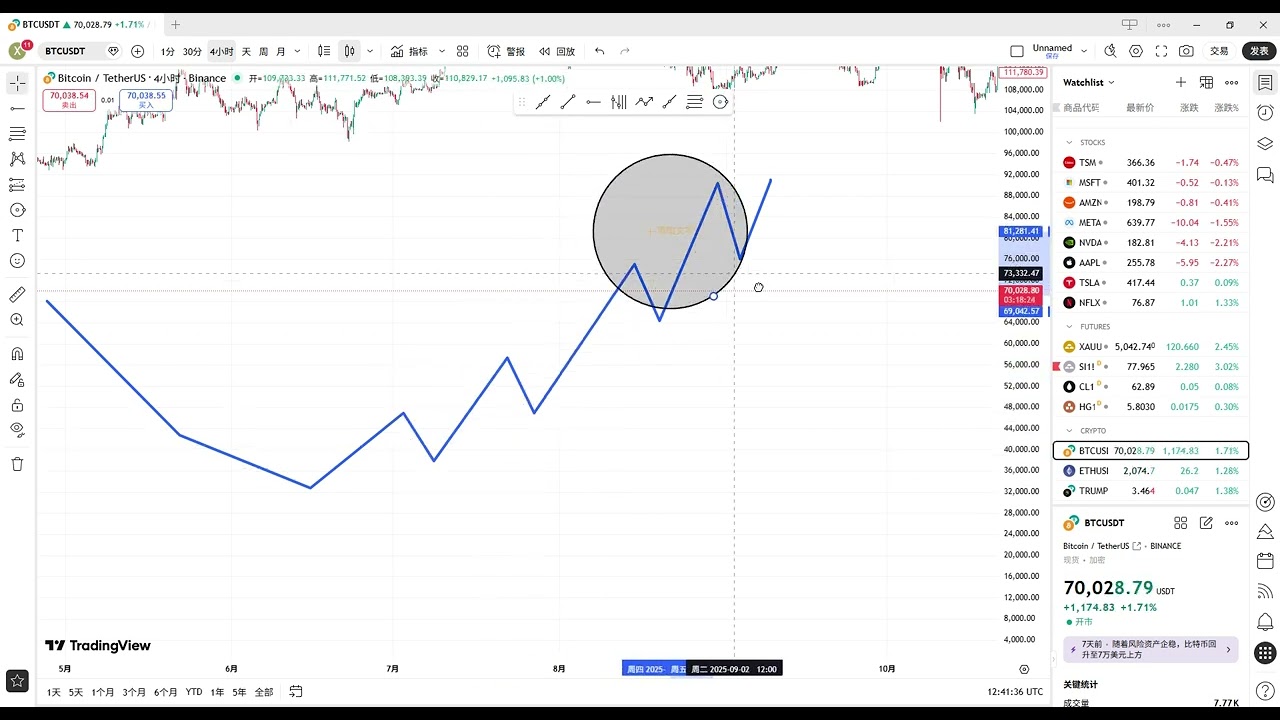Activate the zoom in tool
The width and height of the screenshot is (1280, 720).
[x=17, y=320]
